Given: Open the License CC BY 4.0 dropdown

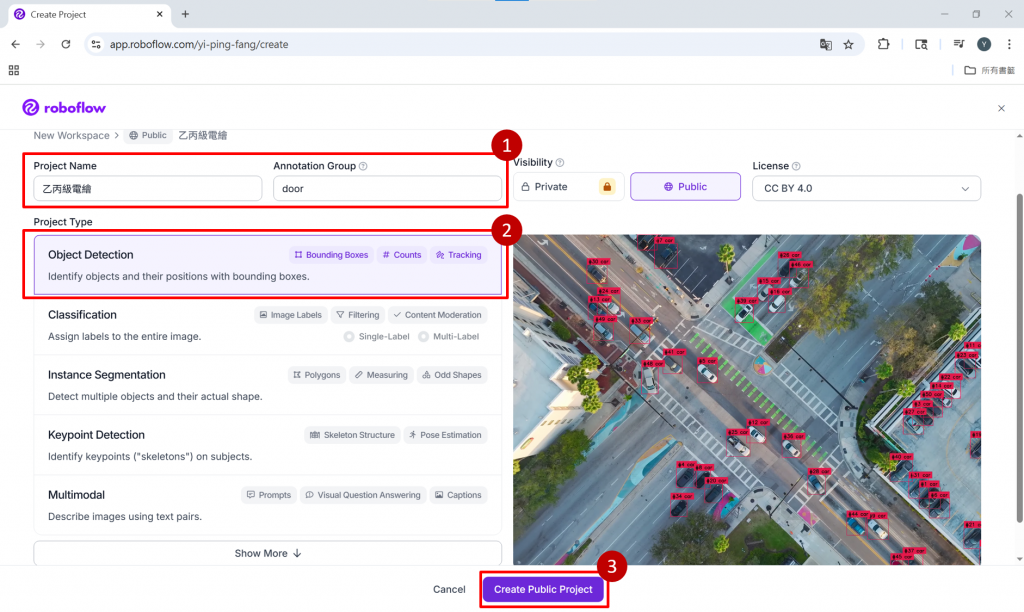Looking at the screenshot, I should pos(866,188).
